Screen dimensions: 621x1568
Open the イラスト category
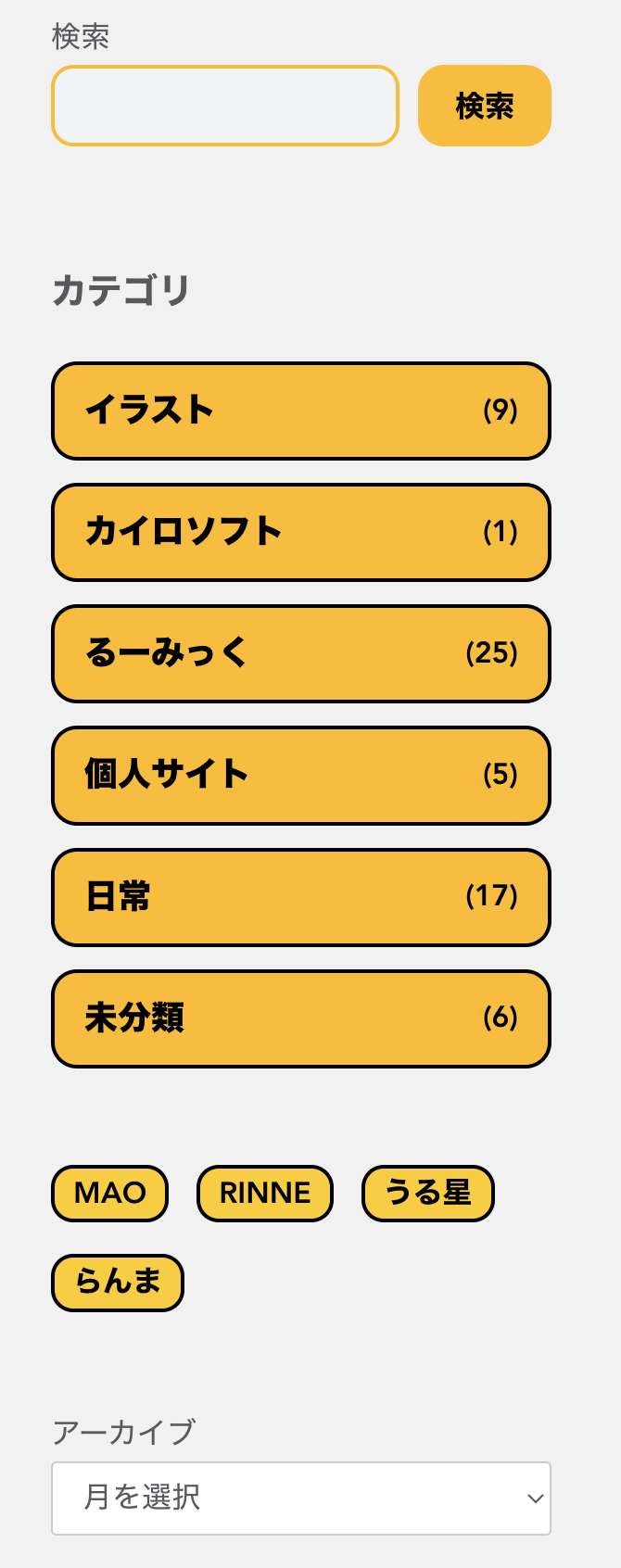(150, 411)
